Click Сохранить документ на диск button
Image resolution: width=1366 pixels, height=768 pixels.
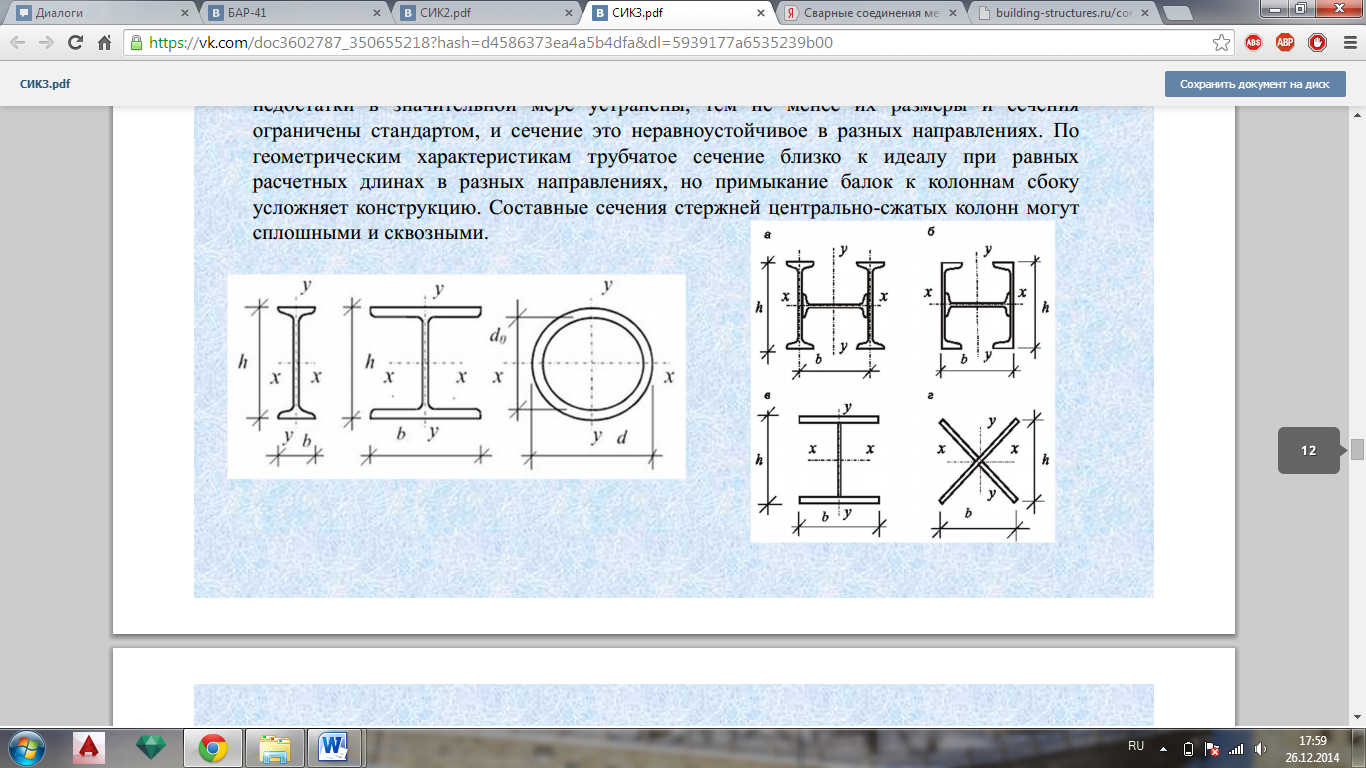click(1255, 84)
